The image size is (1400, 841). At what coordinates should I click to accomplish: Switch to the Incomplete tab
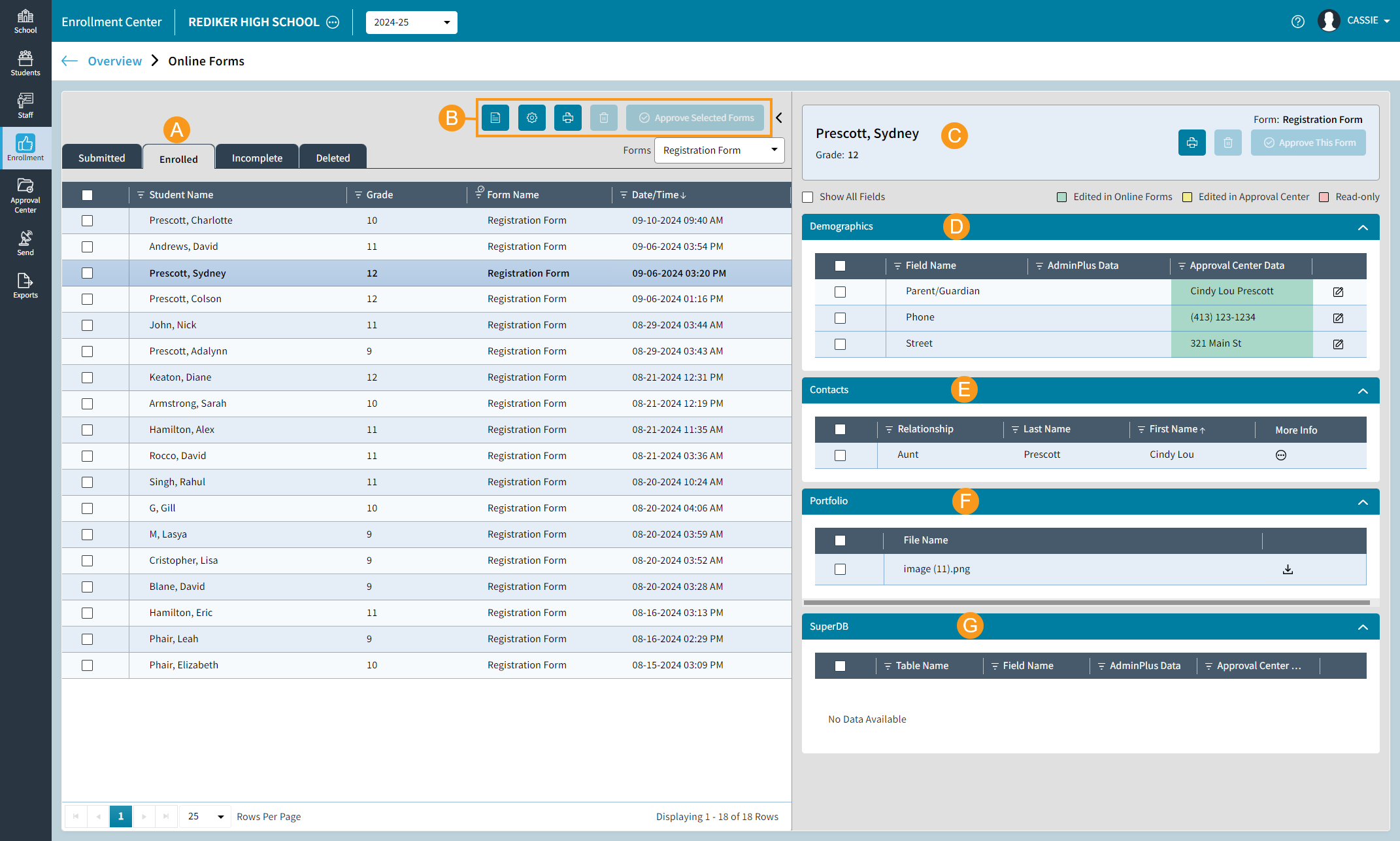(257, 158)
